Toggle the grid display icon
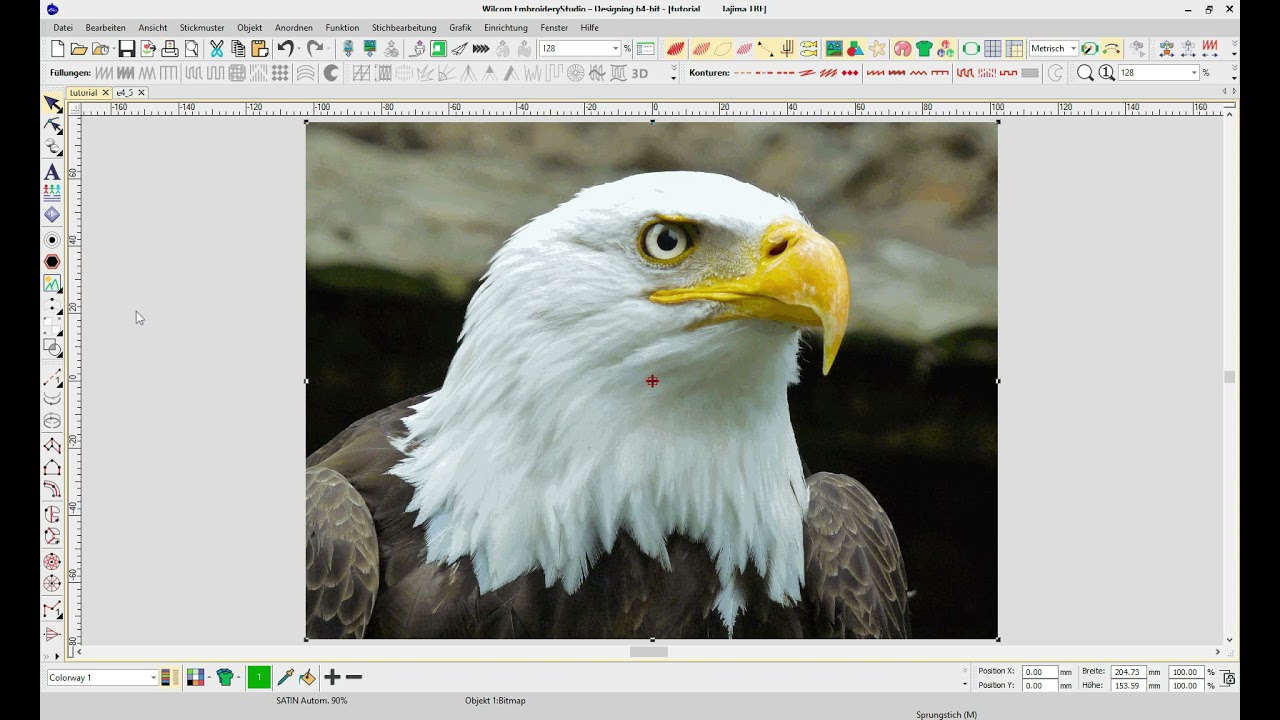The height and width of the screenshot is (720, 1280). coord(993,49)
